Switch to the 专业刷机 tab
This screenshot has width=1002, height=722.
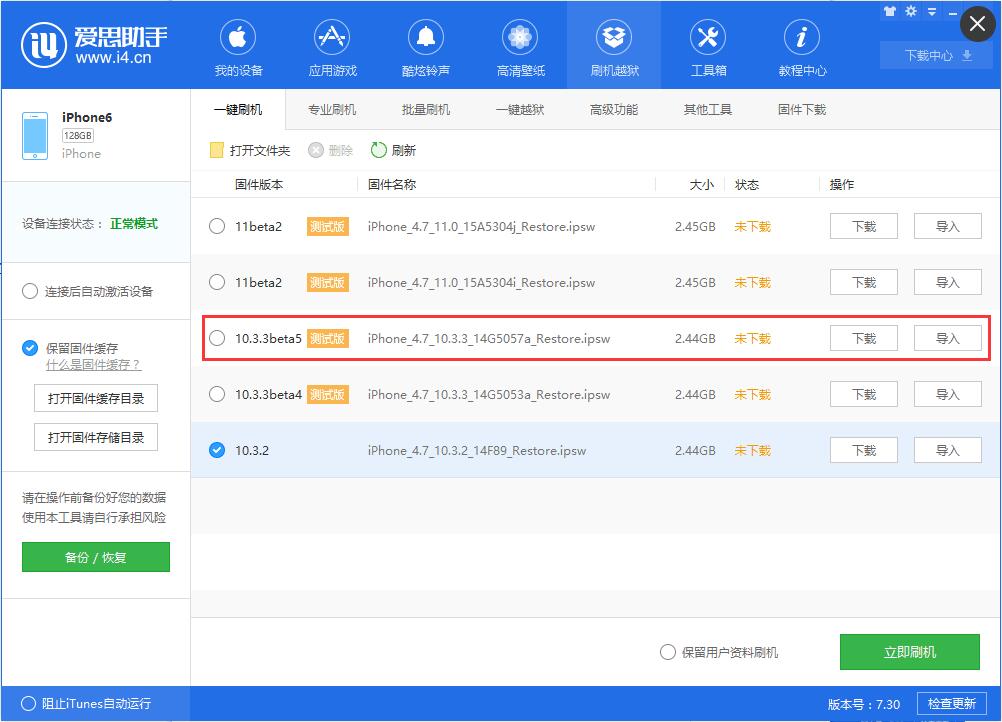coord(330,110)
